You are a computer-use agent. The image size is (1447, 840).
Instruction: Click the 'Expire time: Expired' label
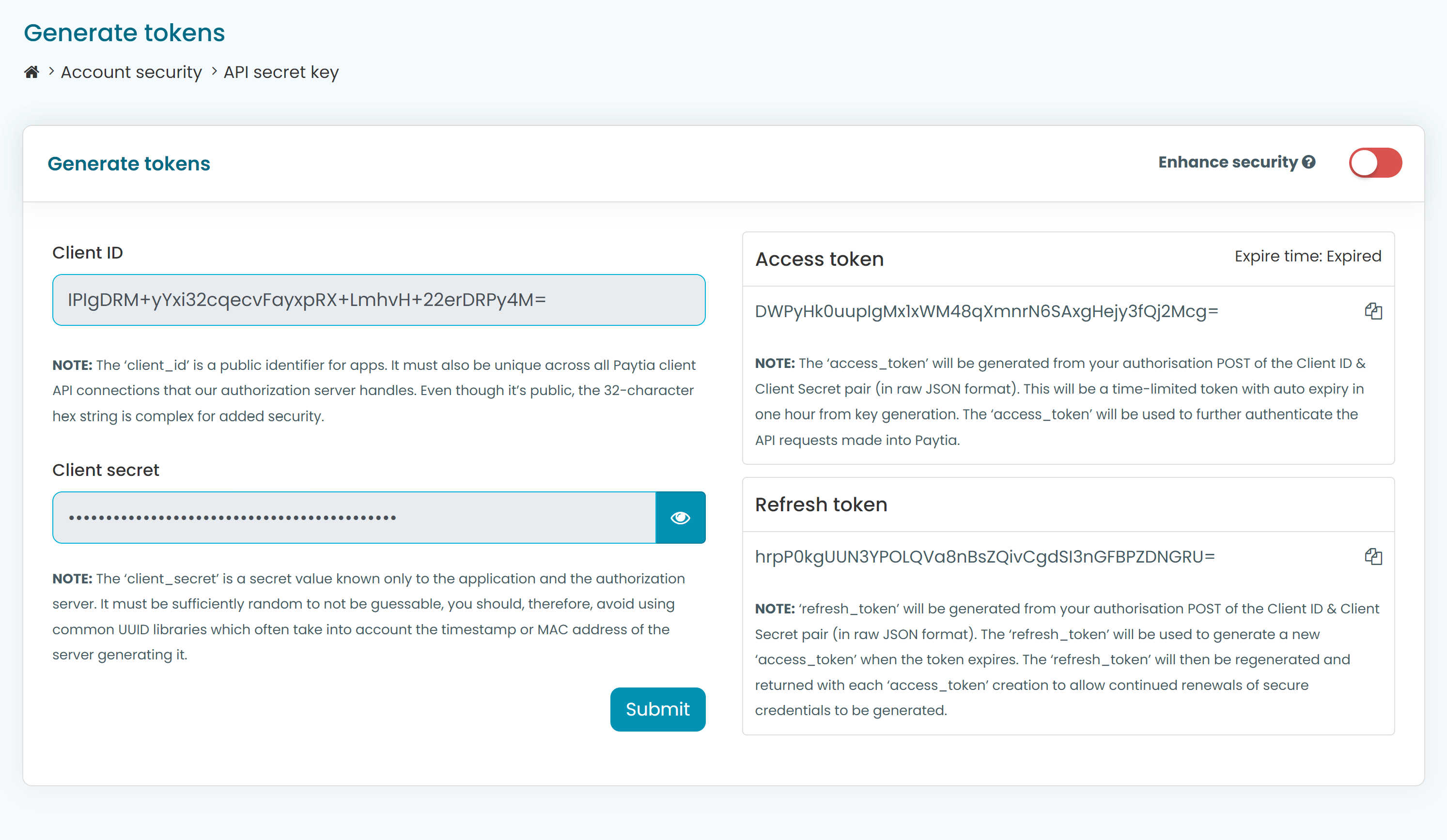(x=1308, y=257)
